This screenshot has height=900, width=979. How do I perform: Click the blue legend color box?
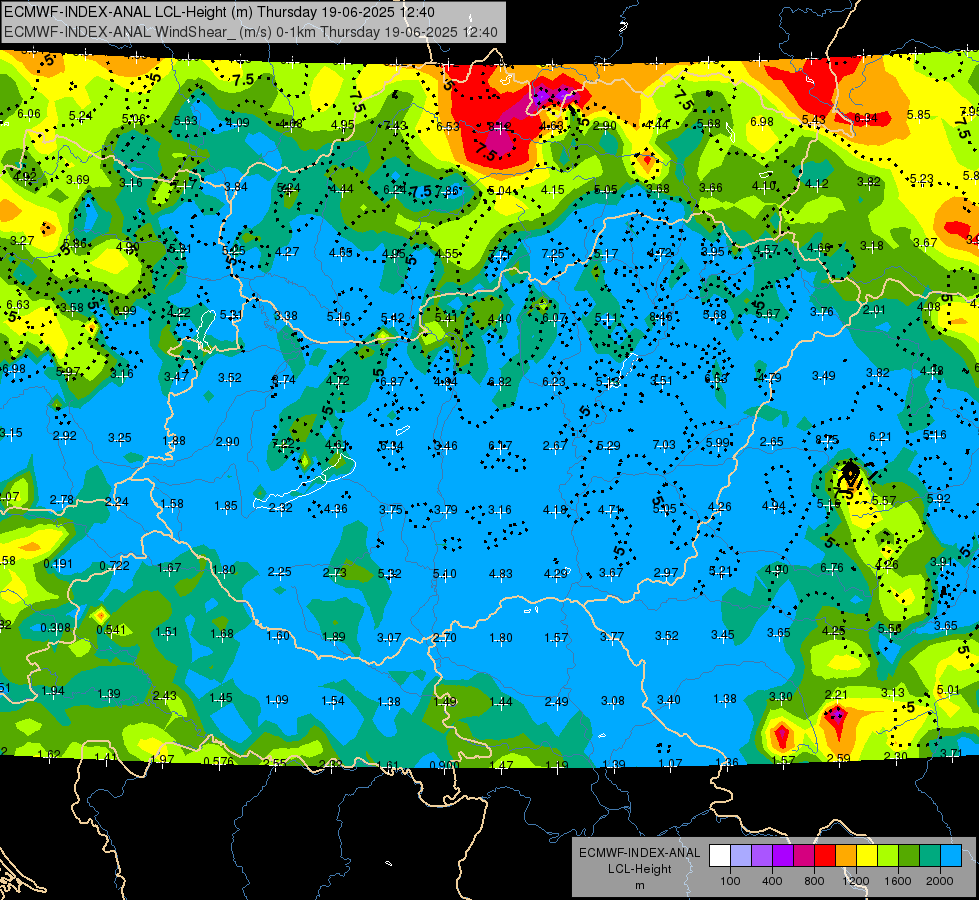pos(950,855)
